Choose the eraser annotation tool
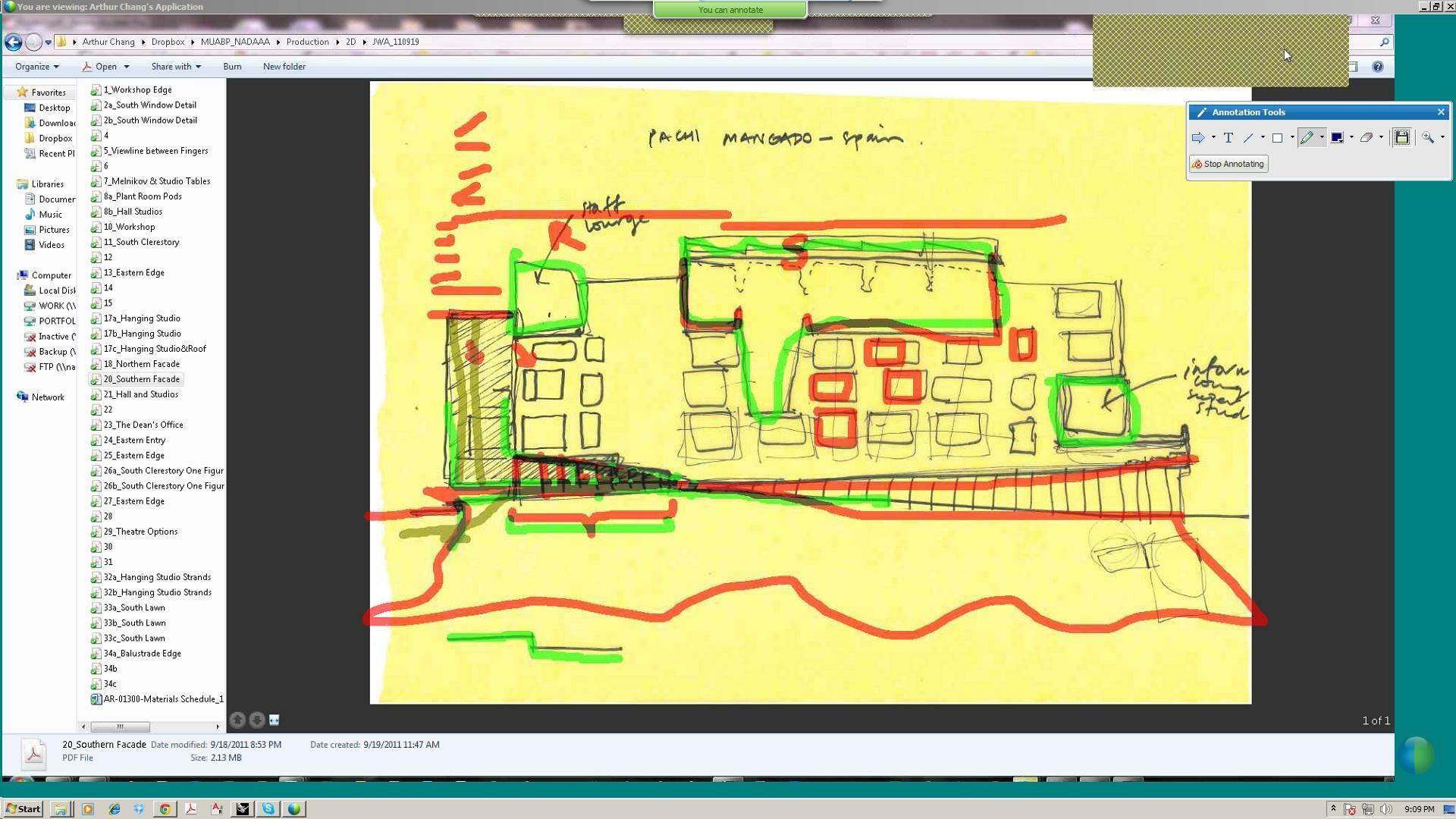The height and width of the screenshot is (819, 1456). (x=1367, y=138)
